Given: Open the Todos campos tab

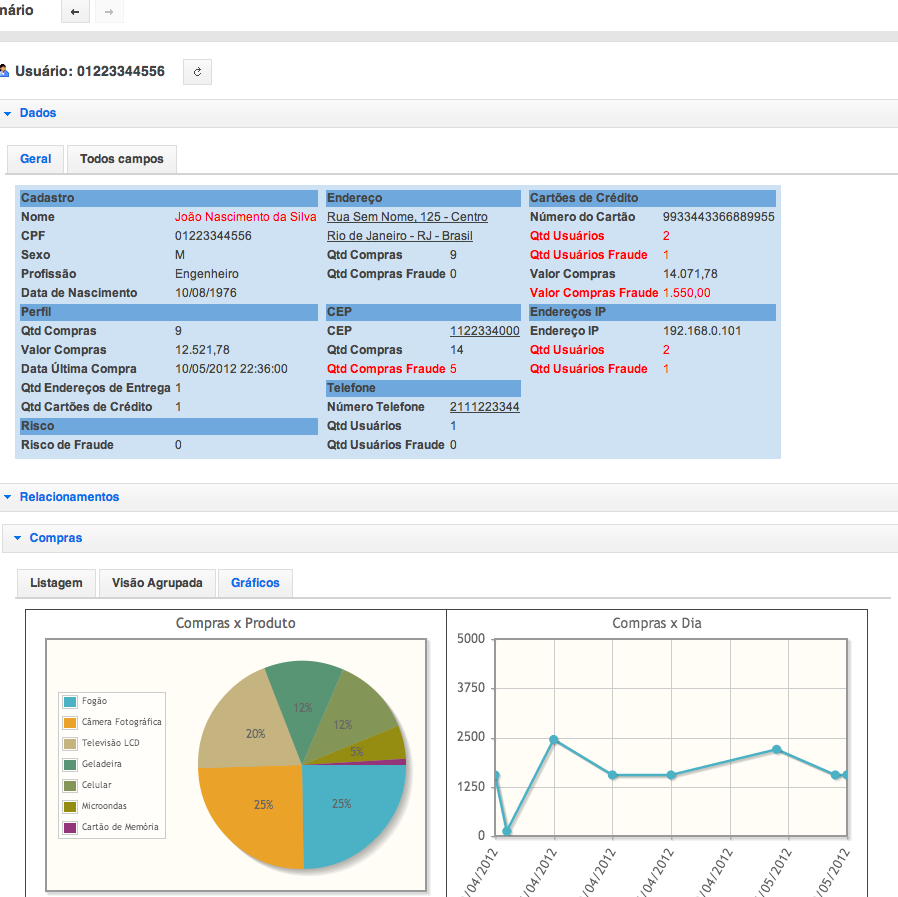Looking at the screenshot, I should coord(121,159).
